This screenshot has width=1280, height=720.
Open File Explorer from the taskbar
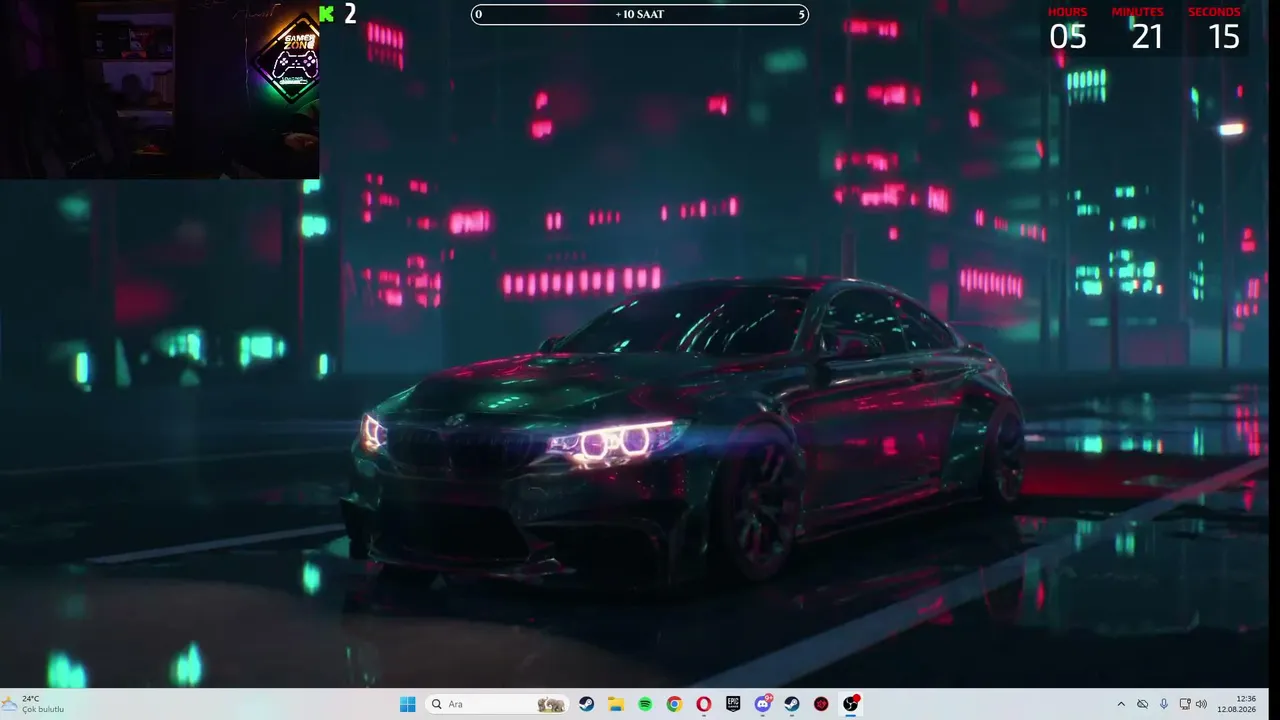click(616, 704)
